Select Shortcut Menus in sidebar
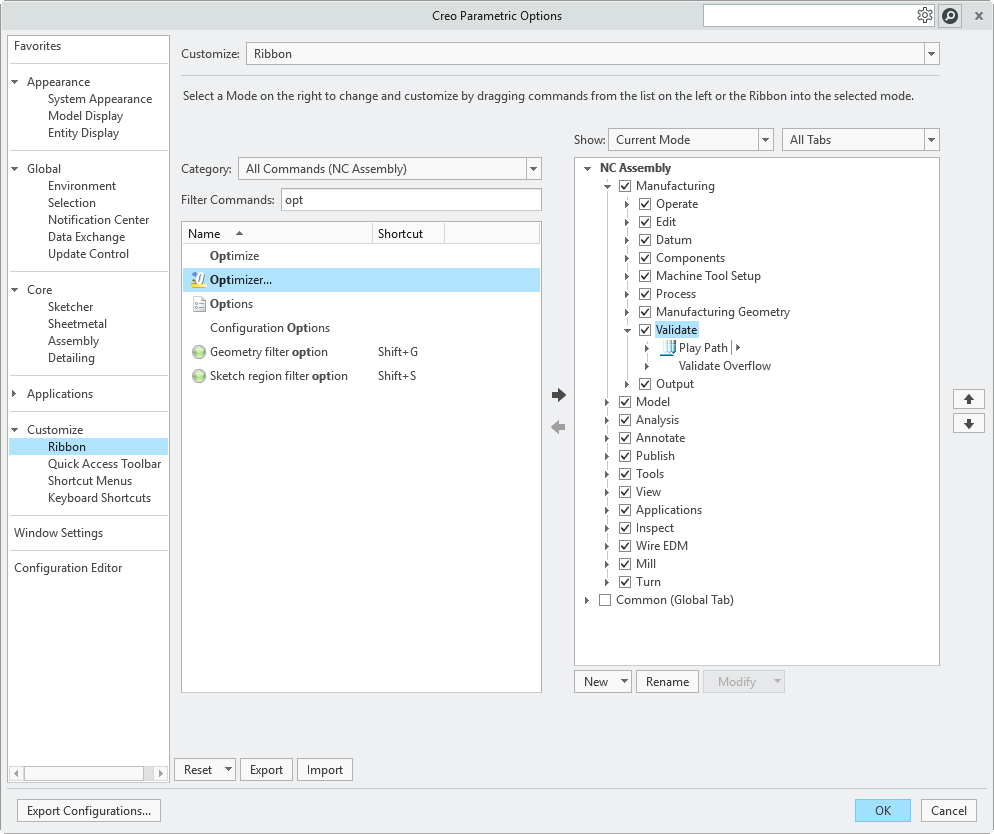Image resolution: width=994 pixels, height=834 pixels. pos(90,480)
